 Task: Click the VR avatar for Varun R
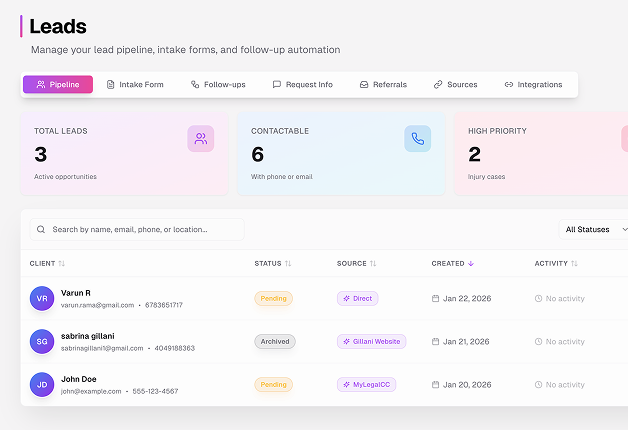42,298
